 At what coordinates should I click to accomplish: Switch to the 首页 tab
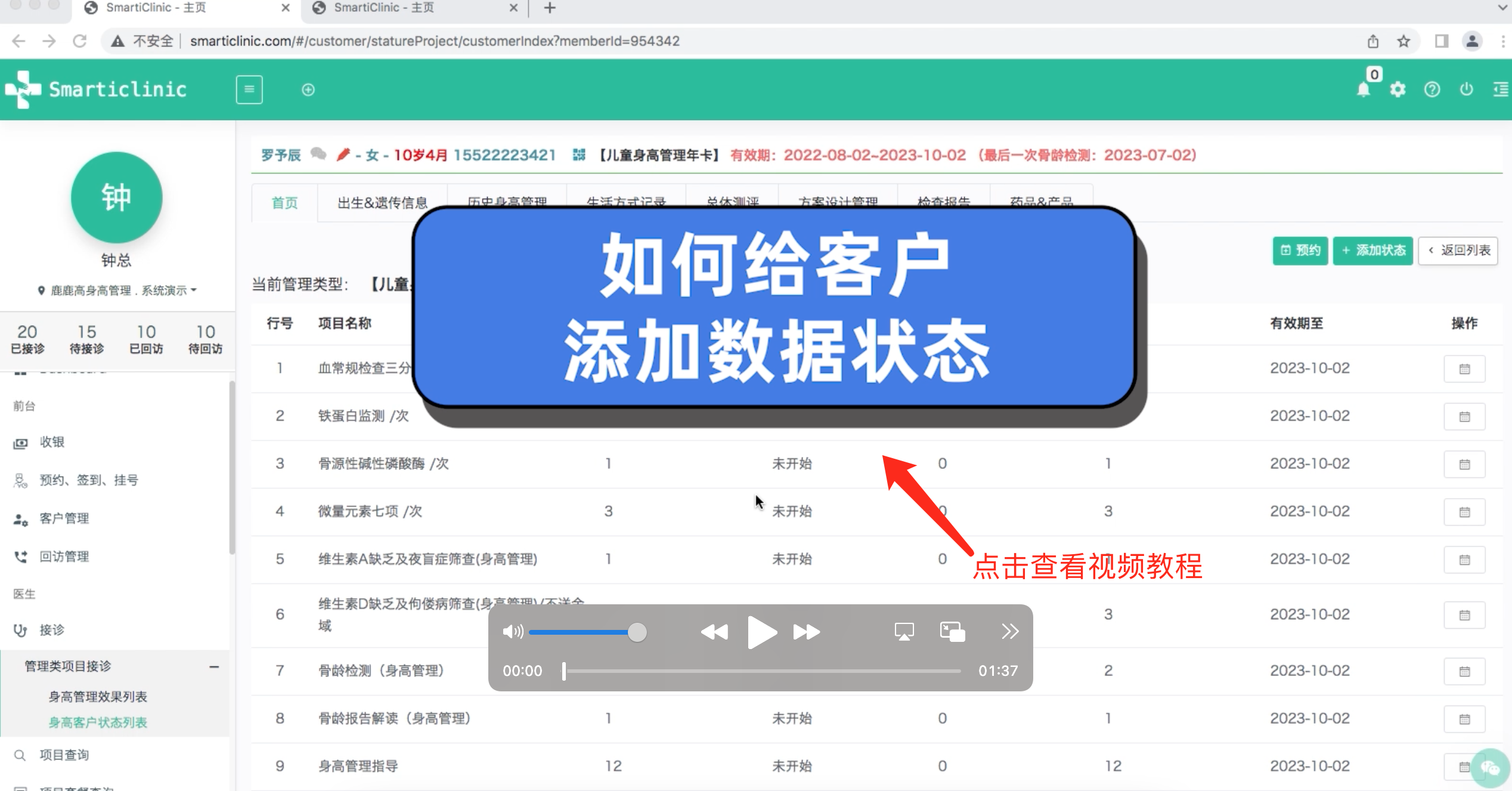284,203
